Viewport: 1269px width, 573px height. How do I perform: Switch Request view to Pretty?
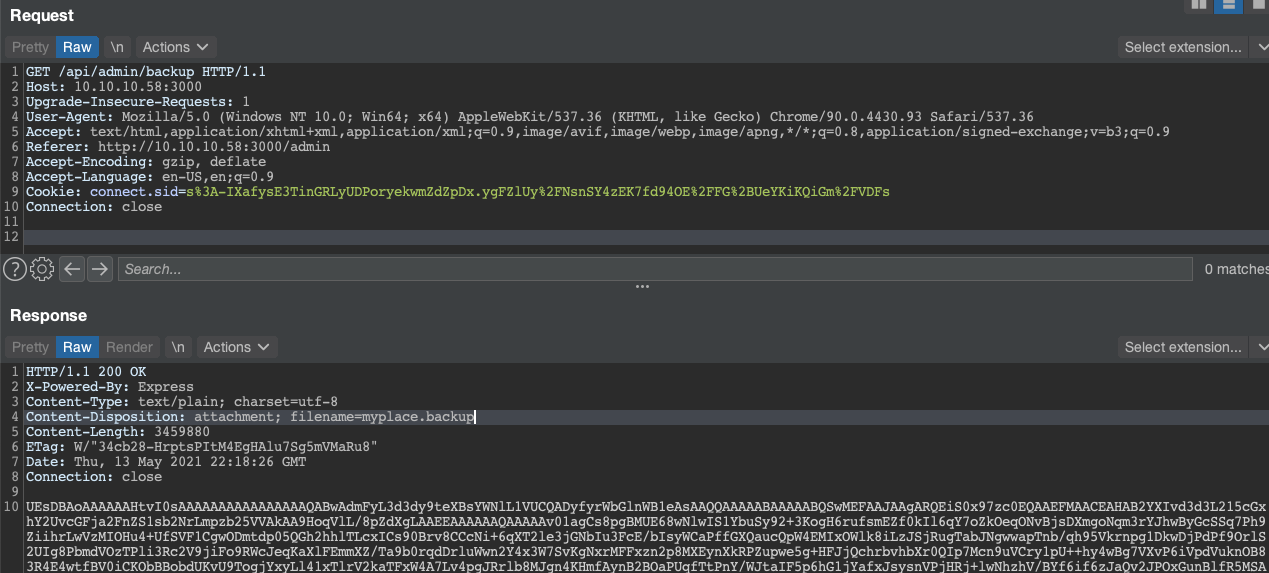[30, 47]
